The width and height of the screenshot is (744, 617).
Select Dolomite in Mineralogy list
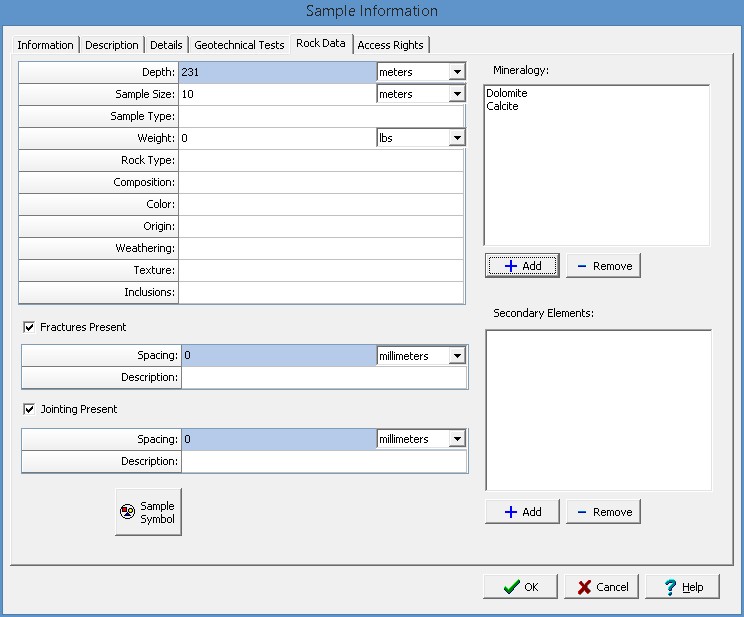[507, 93]
